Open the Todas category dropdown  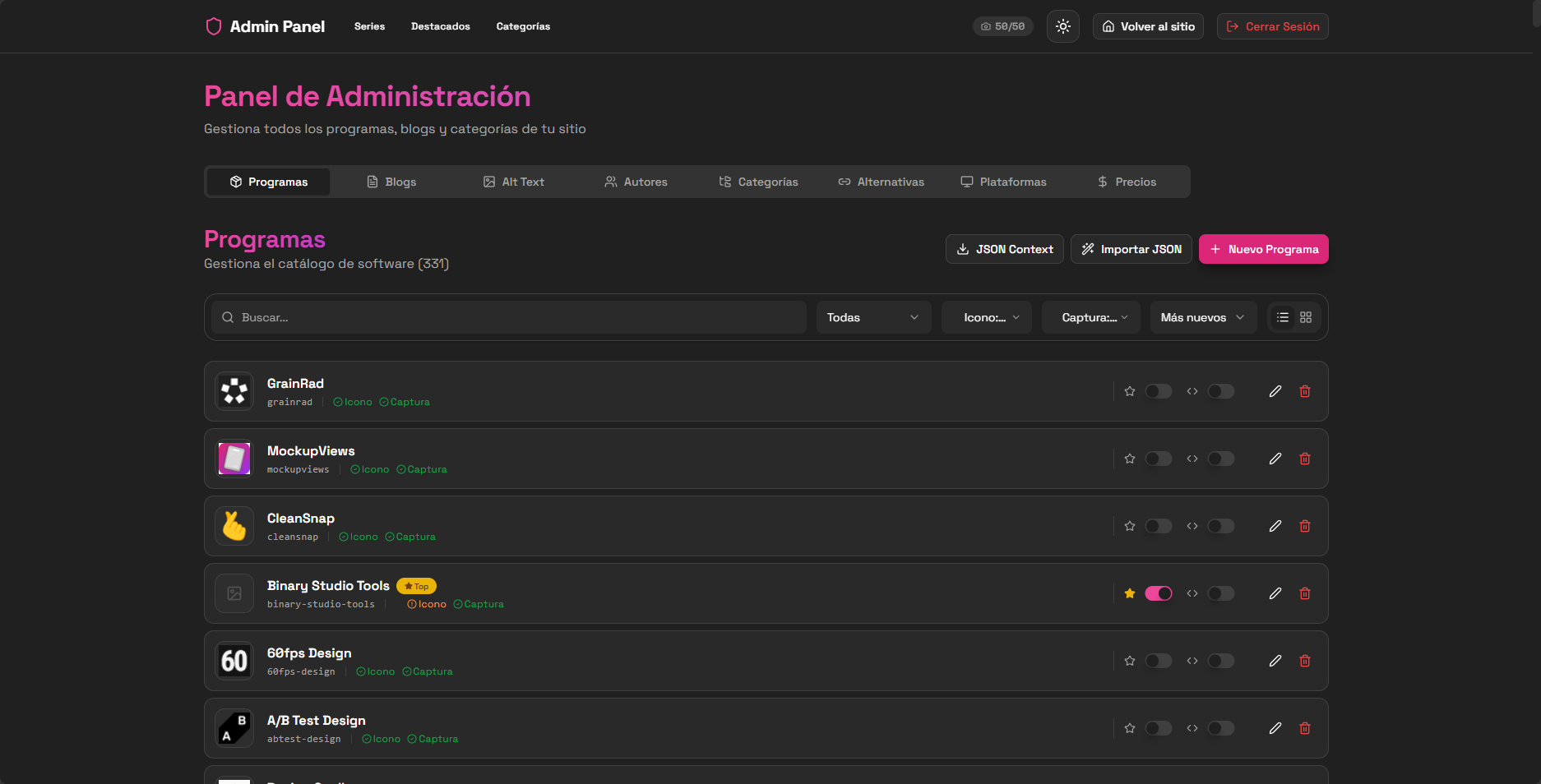click(x=872, y=316)
